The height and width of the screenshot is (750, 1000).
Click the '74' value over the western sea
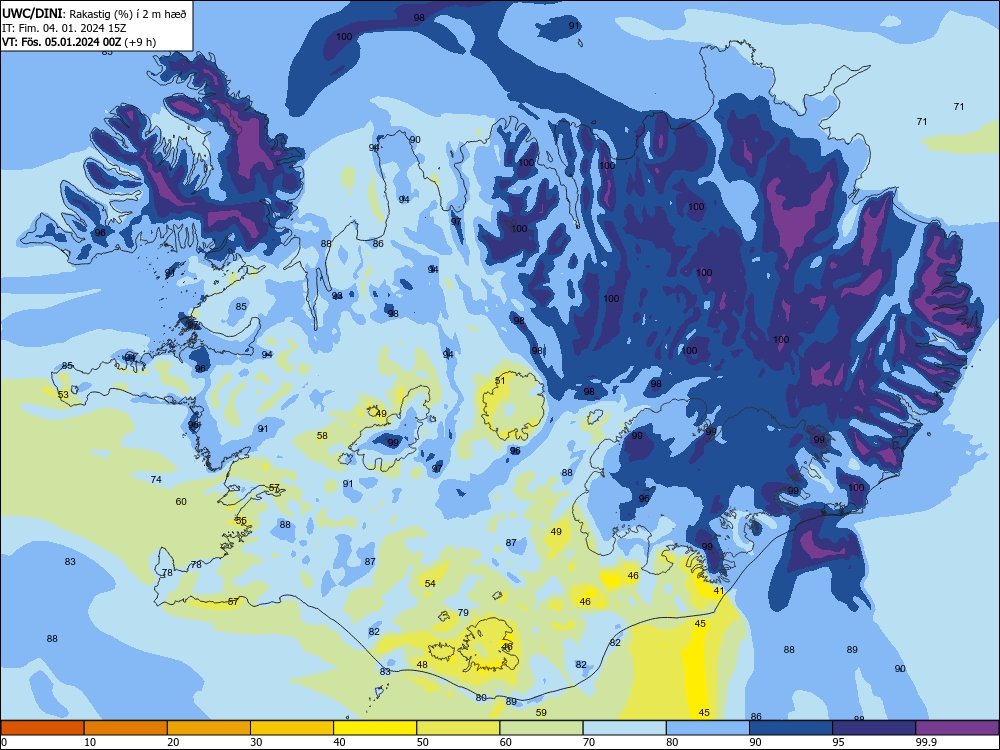click(x=156, y=480)
